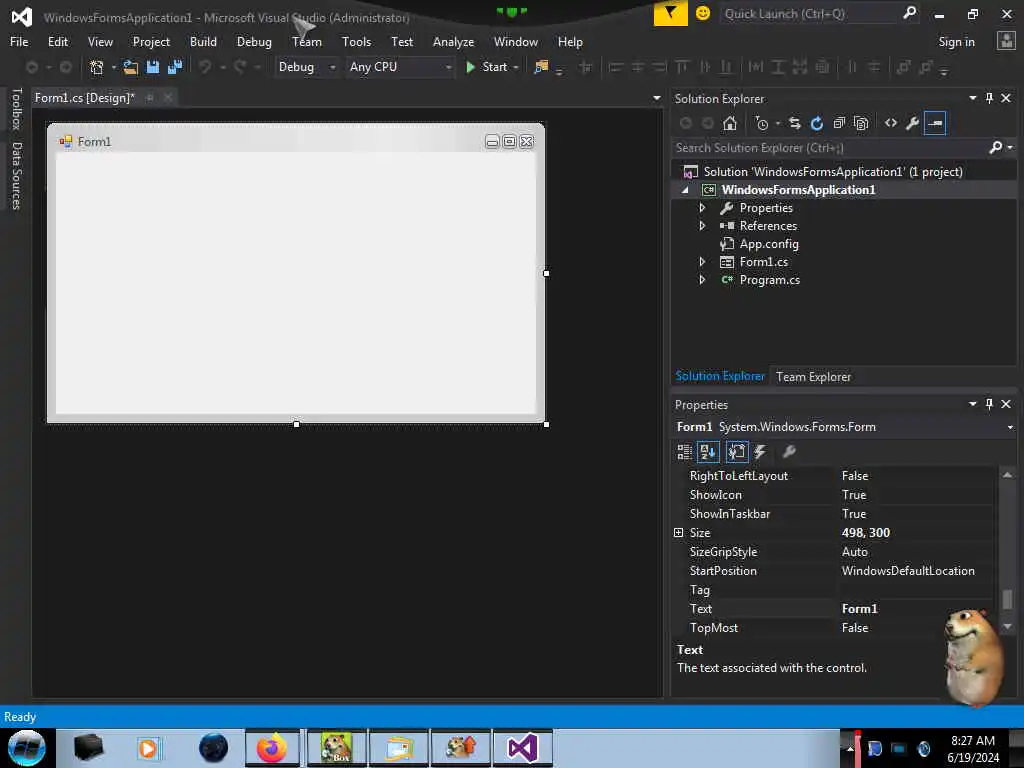Select the Solution 'WindowsFormsApplication1' node
Image resolution: width=1024 pixels, height=768 pixels.
click(832, 172)
